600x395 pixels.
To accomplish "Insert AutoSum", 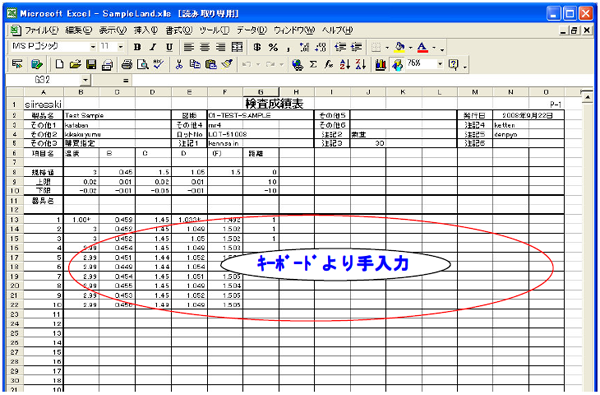I will tap(313, 64).
